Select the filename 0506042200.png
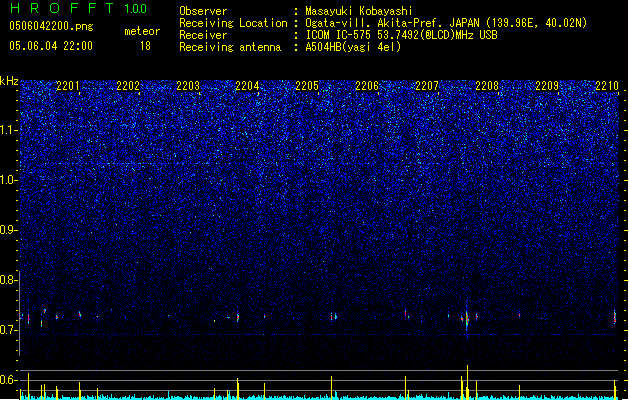 51,26
